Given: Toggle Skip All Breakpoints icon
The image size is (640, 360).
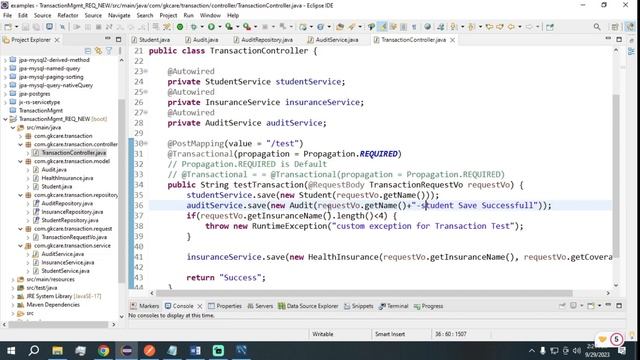Looking at the screenshot, I should [62, 27].
